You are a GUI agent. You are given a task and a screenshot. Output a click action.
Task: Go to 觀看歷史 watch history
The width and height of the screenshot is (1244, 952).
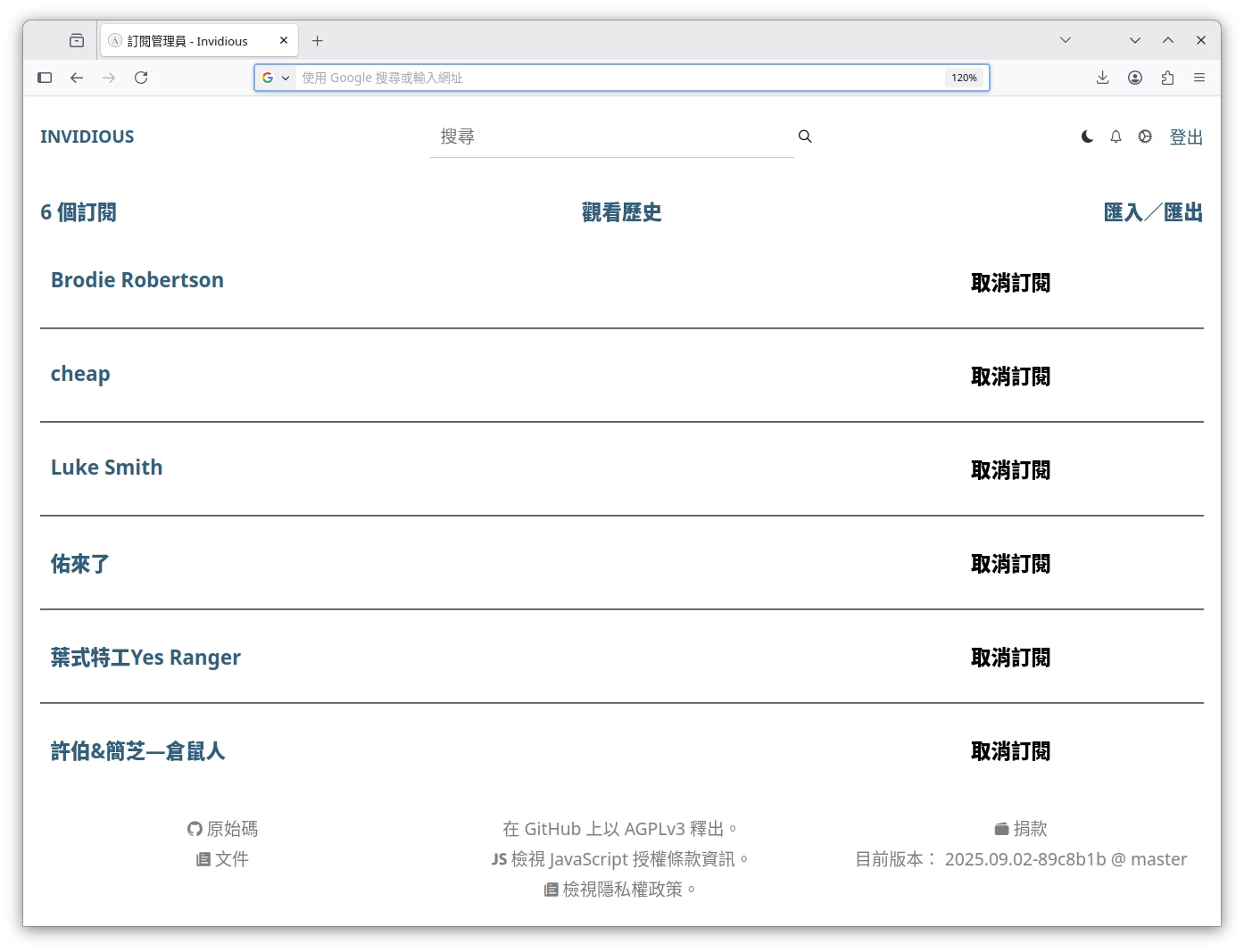tap(621, 212)
